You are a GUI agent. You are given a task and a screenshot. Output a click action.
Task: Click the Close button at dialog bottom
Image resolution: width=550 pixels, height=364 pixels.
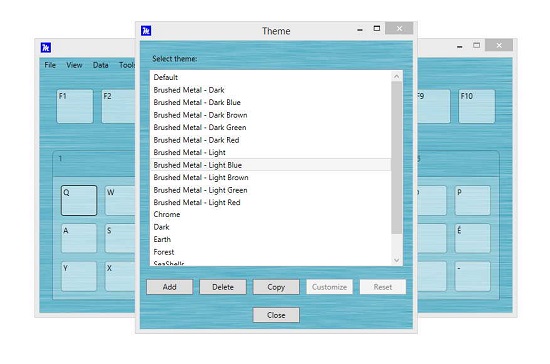tap(276, 315)
